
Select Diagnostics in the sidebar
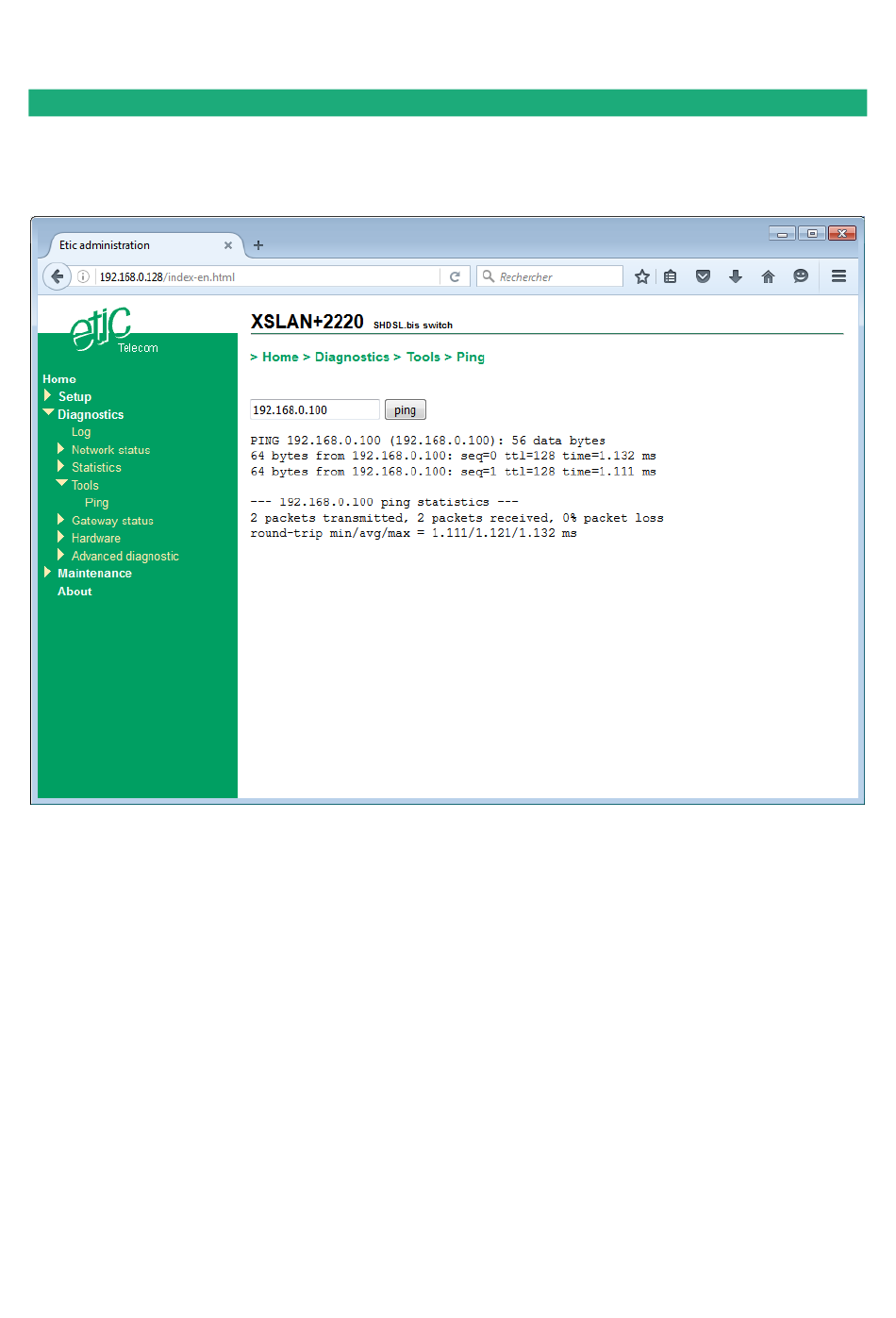coord(91,414)
